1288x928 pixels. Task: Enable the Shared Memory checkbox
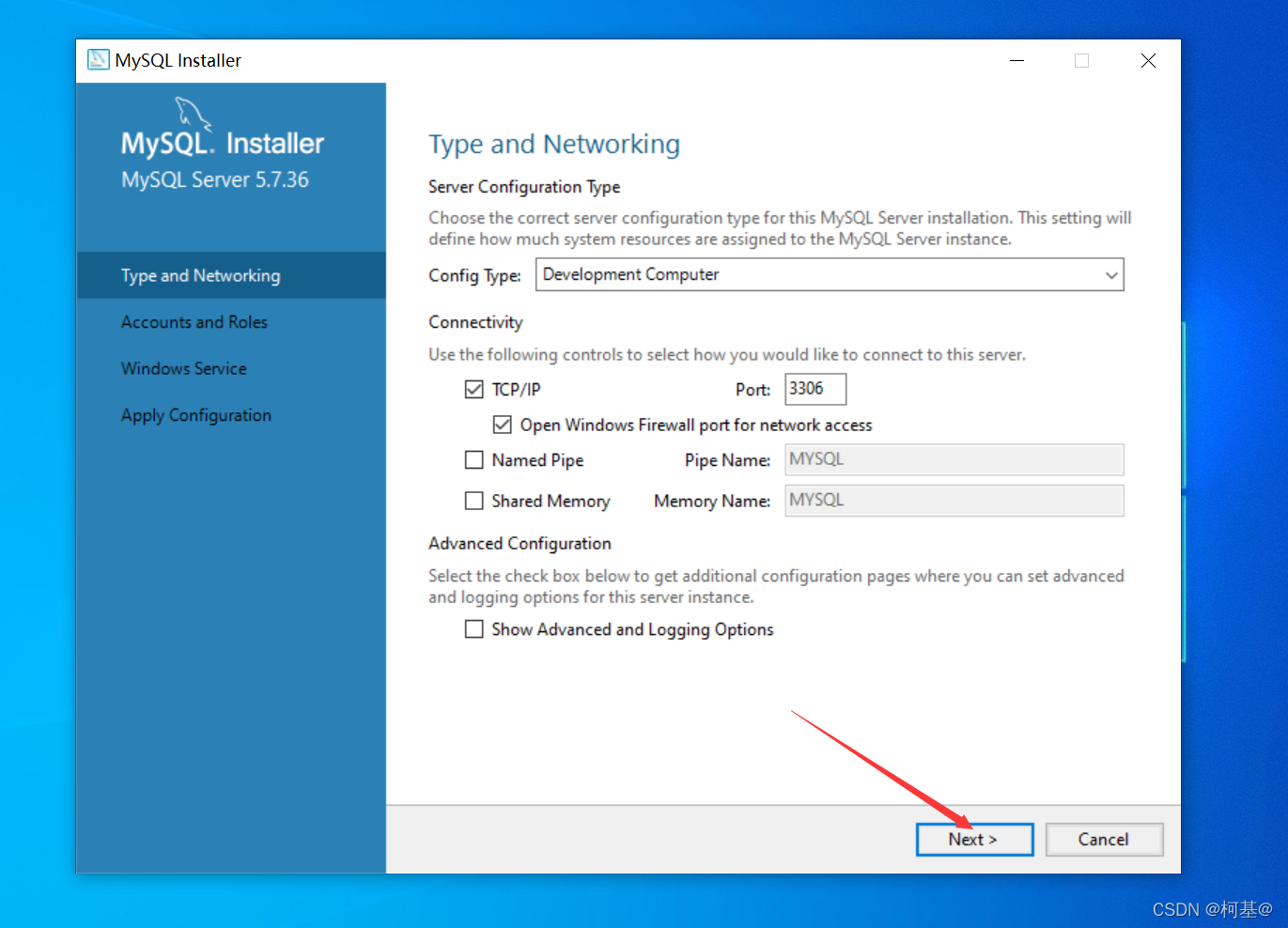[474, 501]
